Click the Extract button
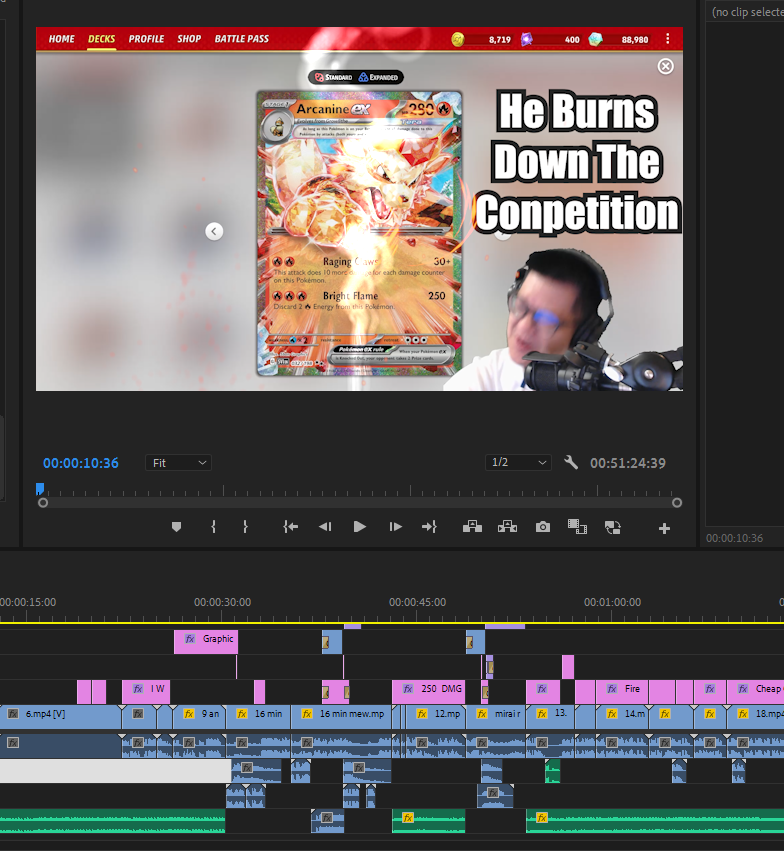The image size is (784, 851). pos(507,526)
